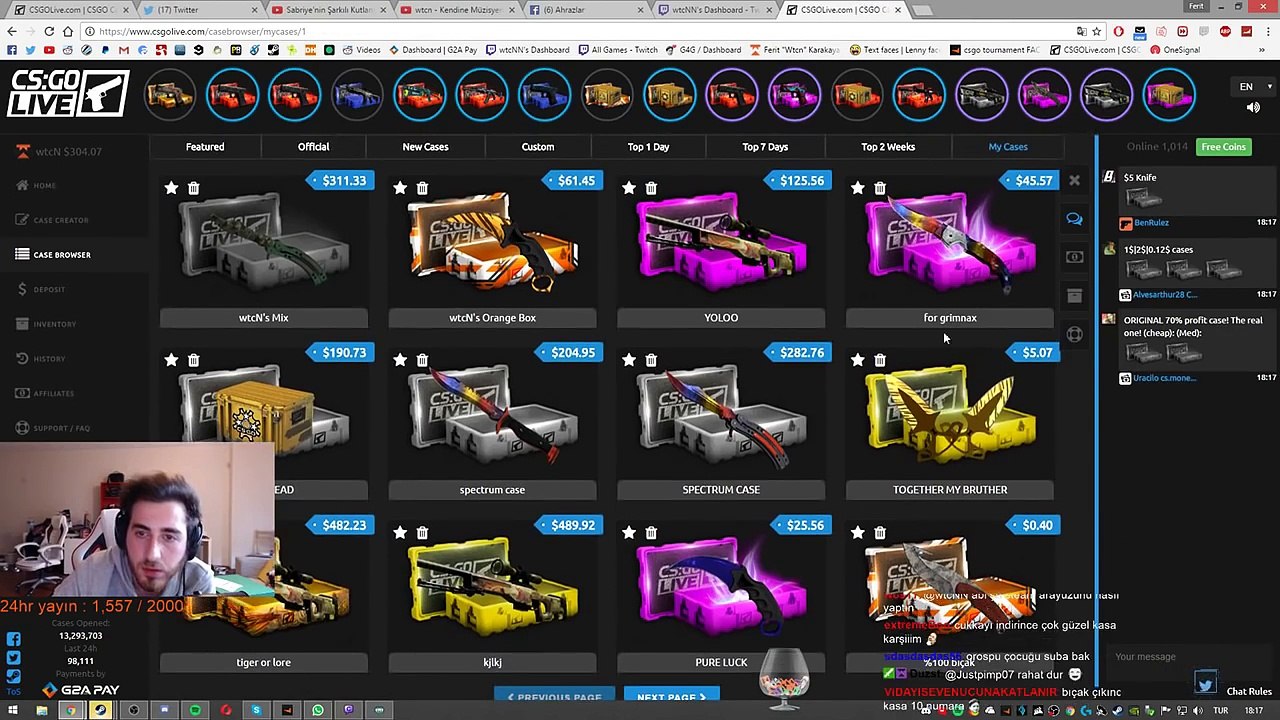
Task: Favorite the $190.73 case with its star
Action: (171, 360)
